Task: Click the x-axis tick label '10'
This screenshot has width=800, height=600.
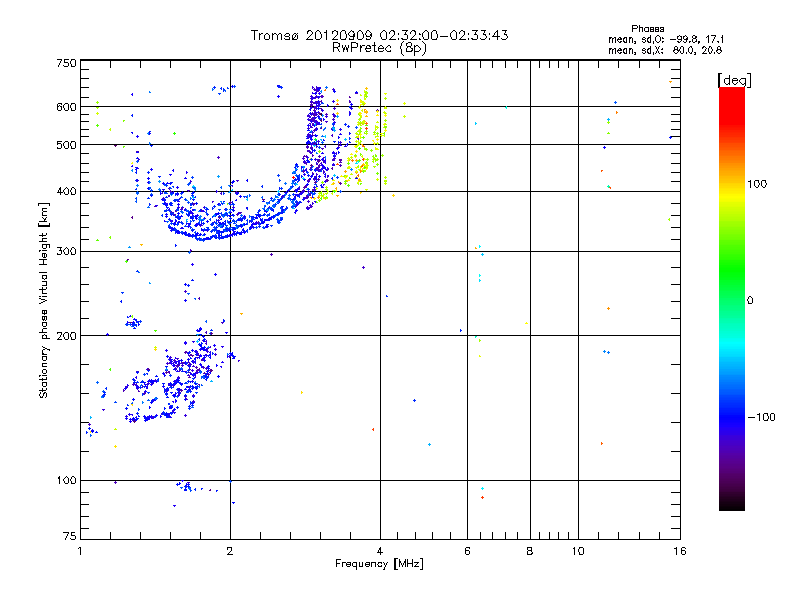Action: [578, 551]
